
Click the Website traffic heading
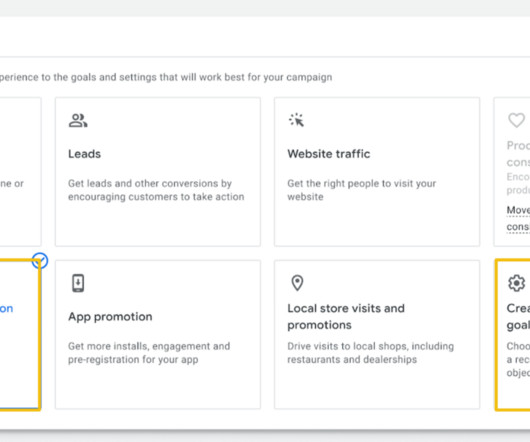pos(329,154)
